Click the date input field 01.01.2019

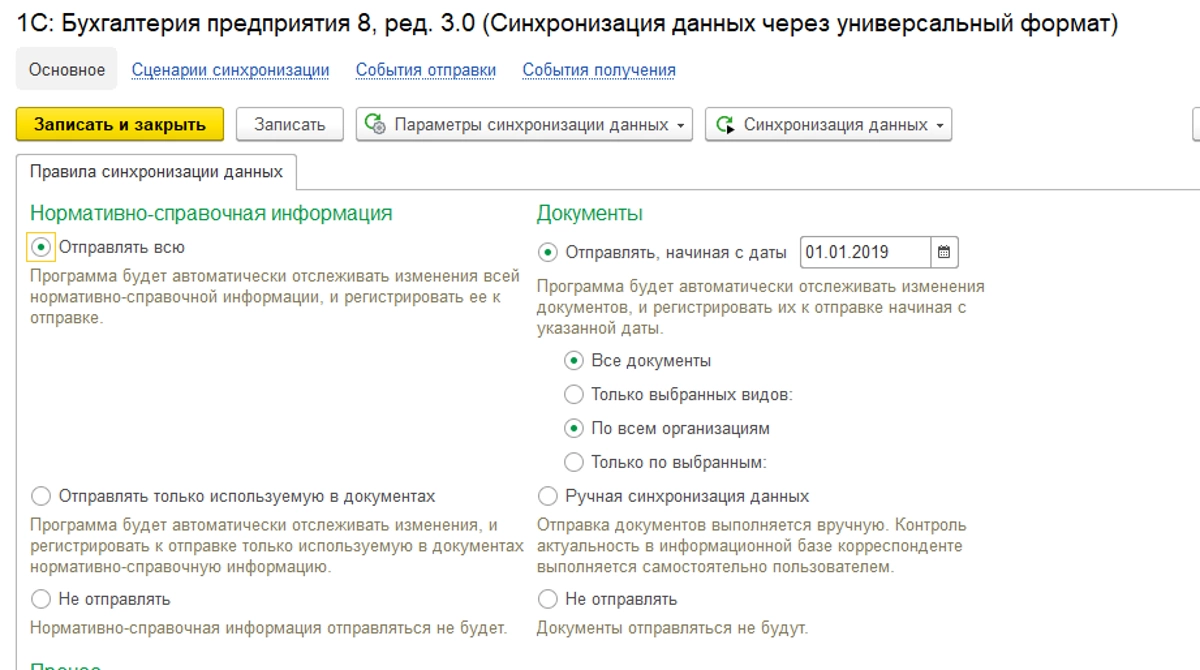point(866,253)
